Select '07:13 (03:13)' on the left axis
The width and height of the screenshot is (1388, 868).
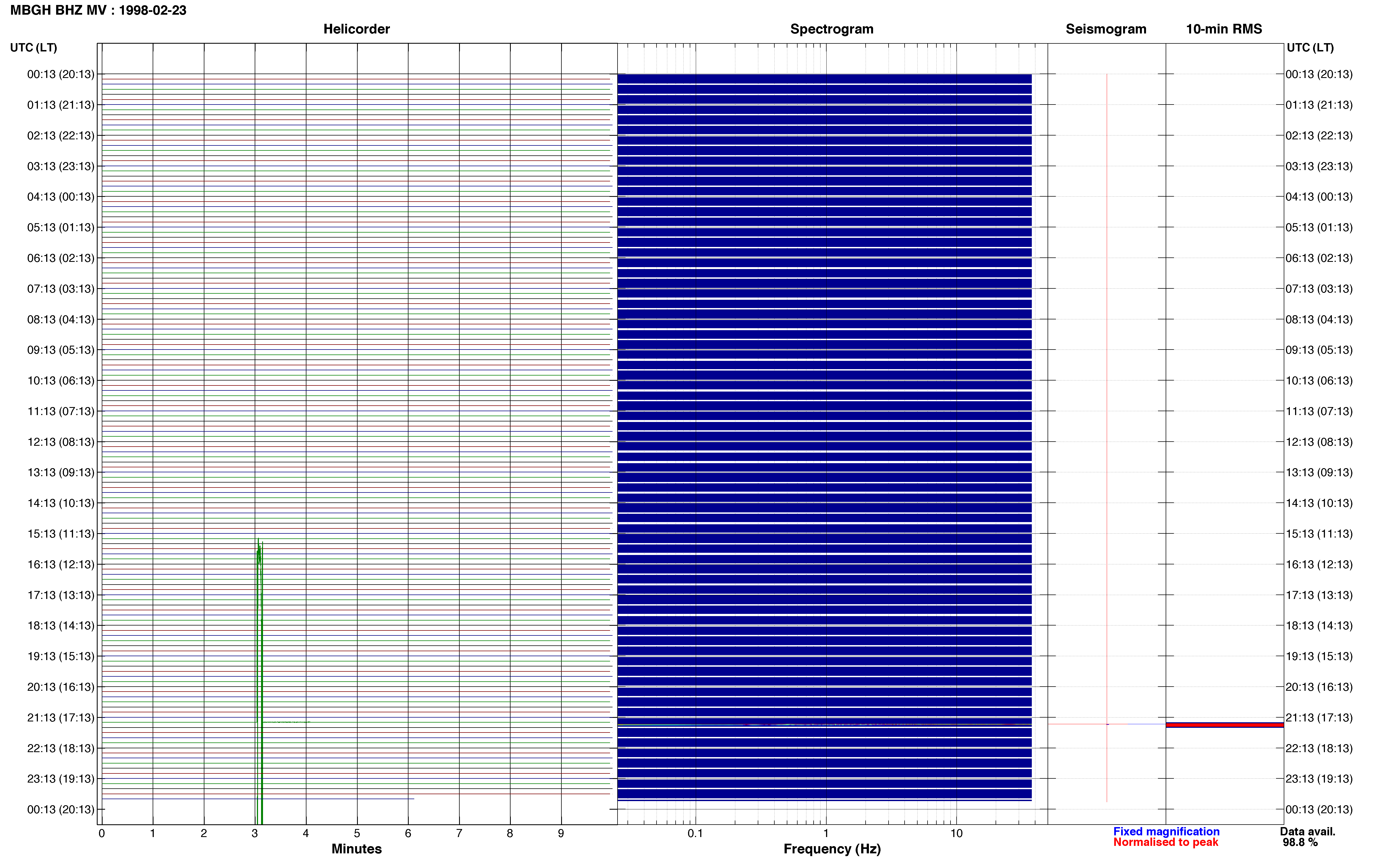61,289
